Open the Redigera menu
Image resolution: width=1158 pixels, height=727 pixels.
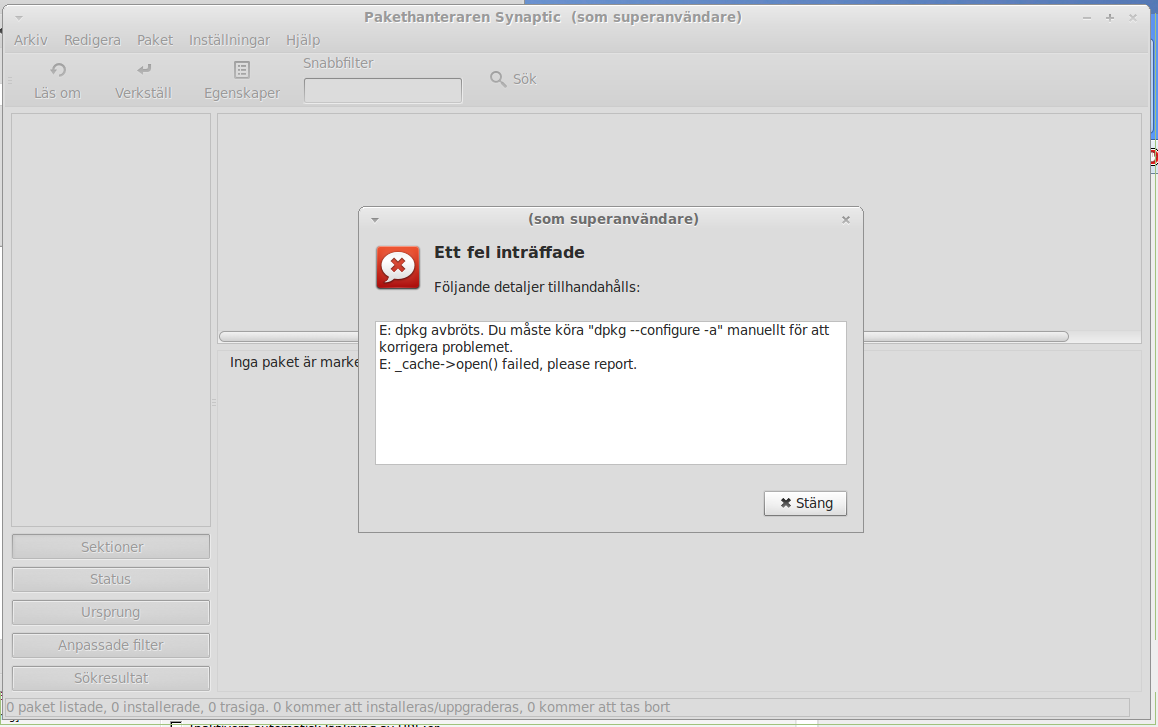pos(92,40)
